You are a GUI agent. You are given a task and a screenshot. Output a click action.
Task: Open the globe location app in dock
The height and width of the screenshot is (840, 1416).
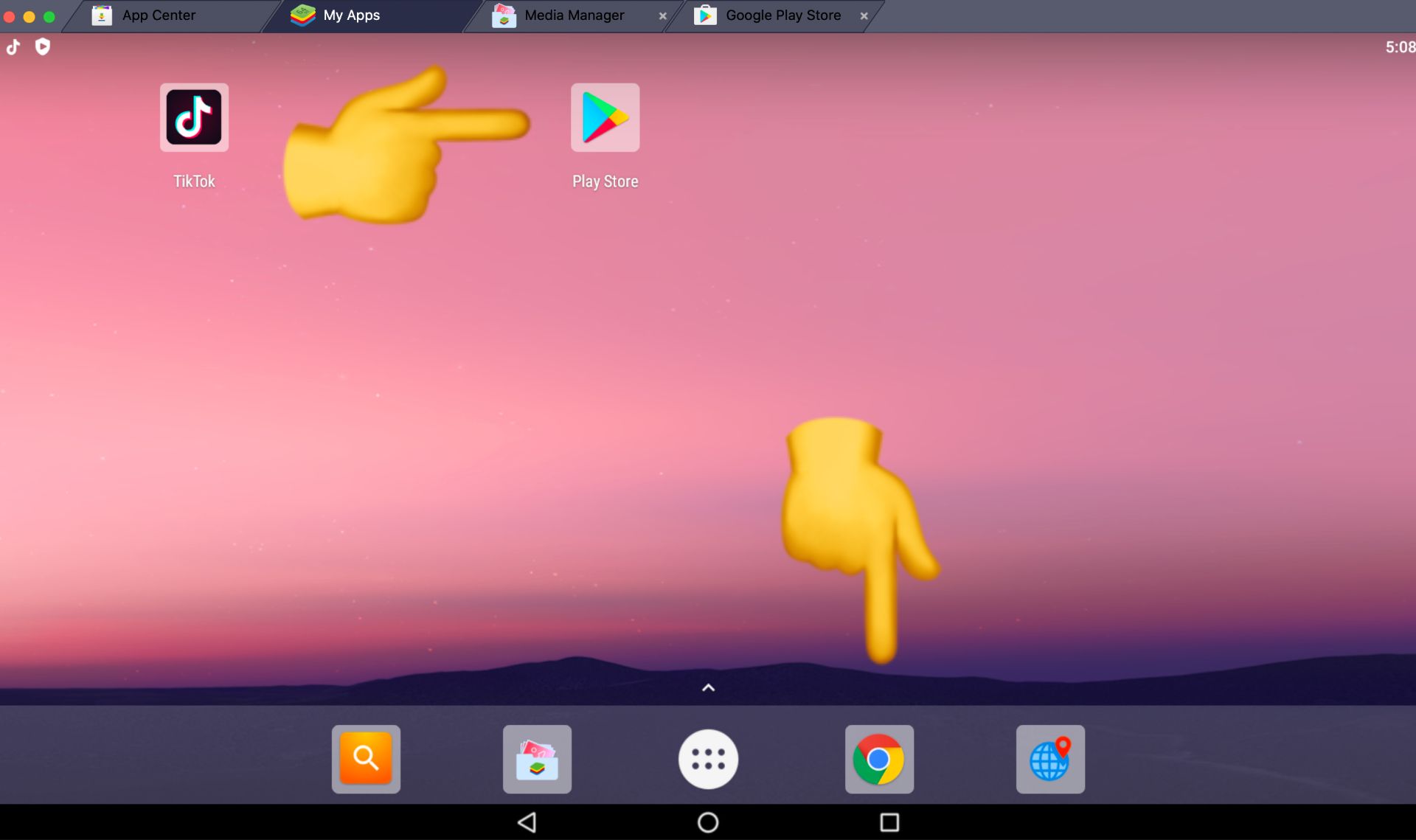point(1050,759)
